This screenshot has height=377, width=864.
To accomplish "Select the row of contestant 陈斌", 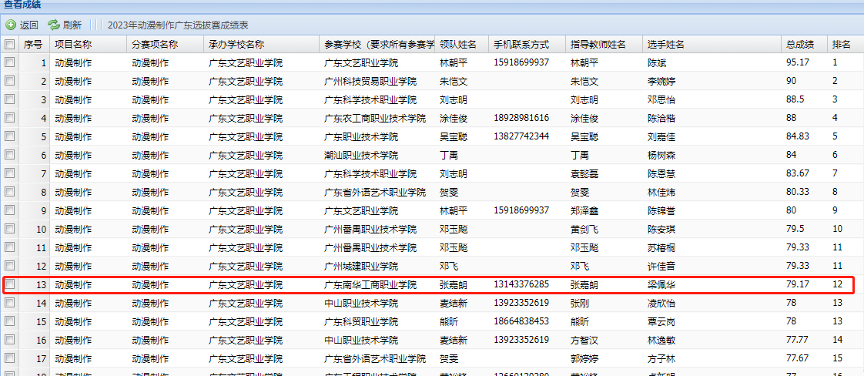I will [432, 62].
